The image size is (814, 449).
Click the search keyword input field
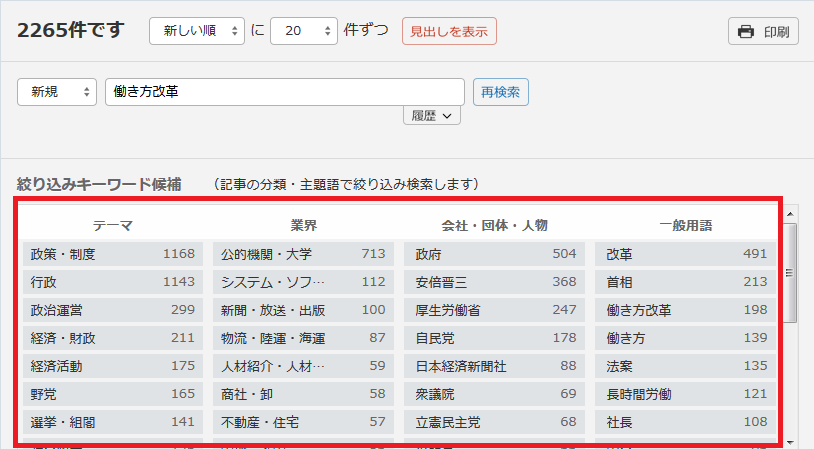pyautogui.click(x=285, y=91)
